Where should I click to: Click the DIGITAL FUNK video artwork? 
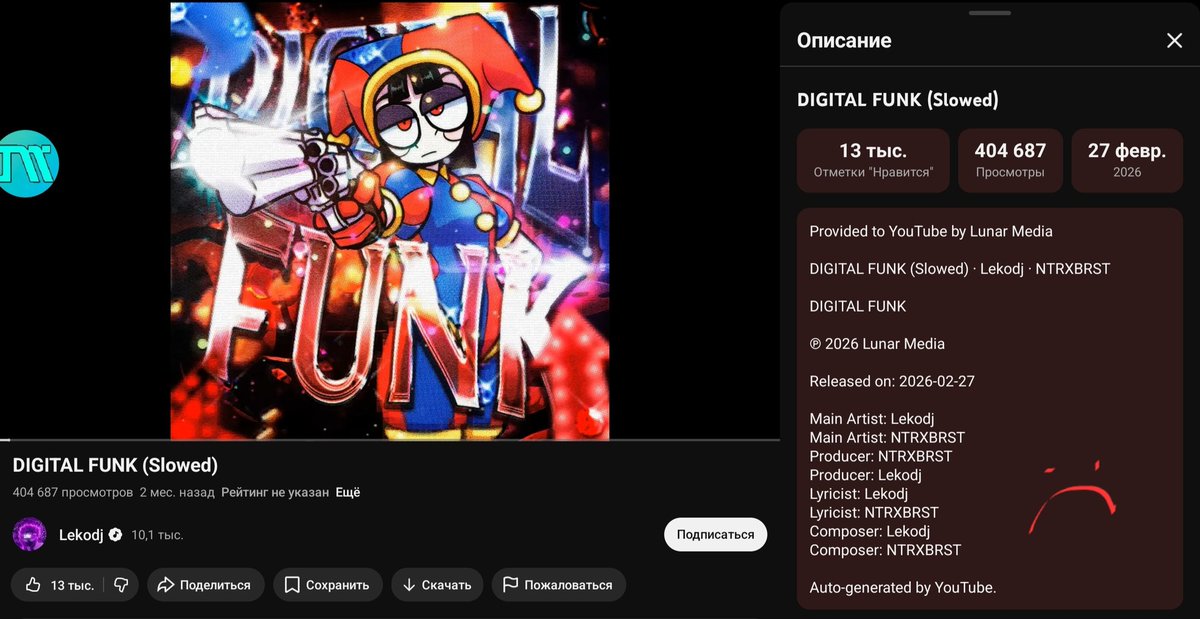(x=390, y=220)
